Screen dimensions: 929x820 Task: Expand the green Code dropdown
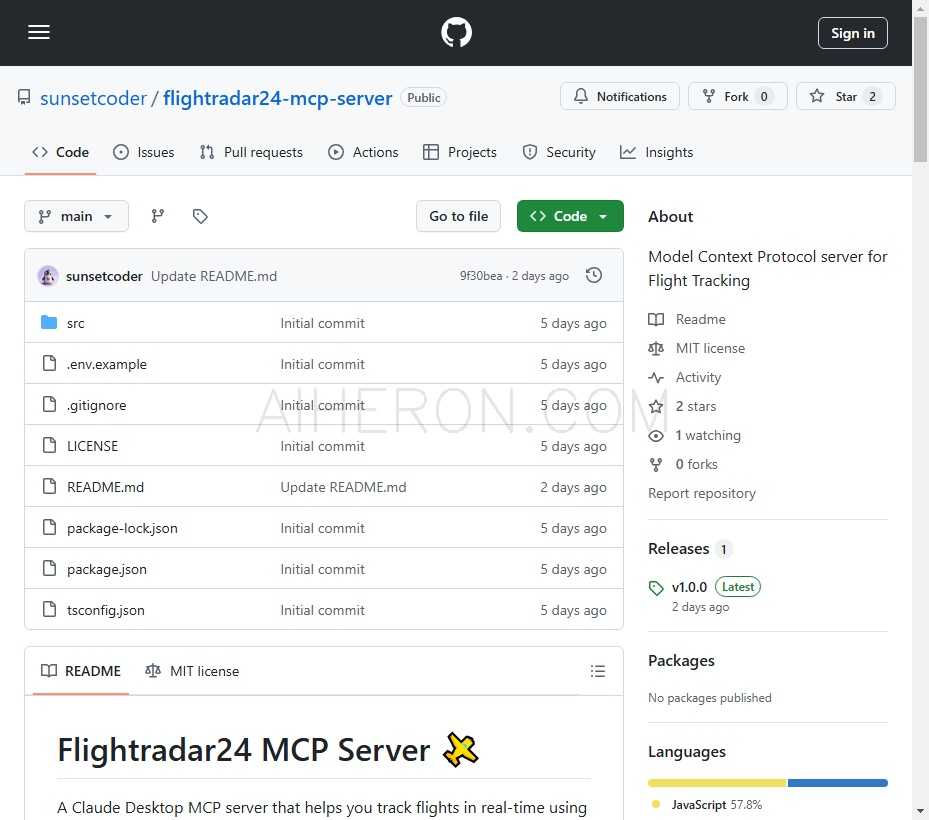click(x=570, y=216)
